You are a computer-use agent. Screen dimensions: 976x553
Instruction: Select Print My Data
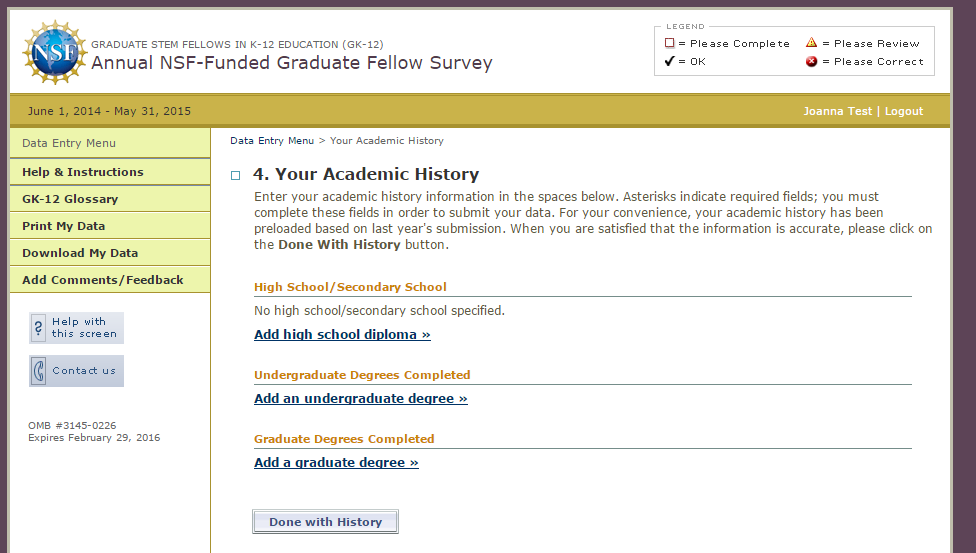pyautogui.click(x=63, y=226)
